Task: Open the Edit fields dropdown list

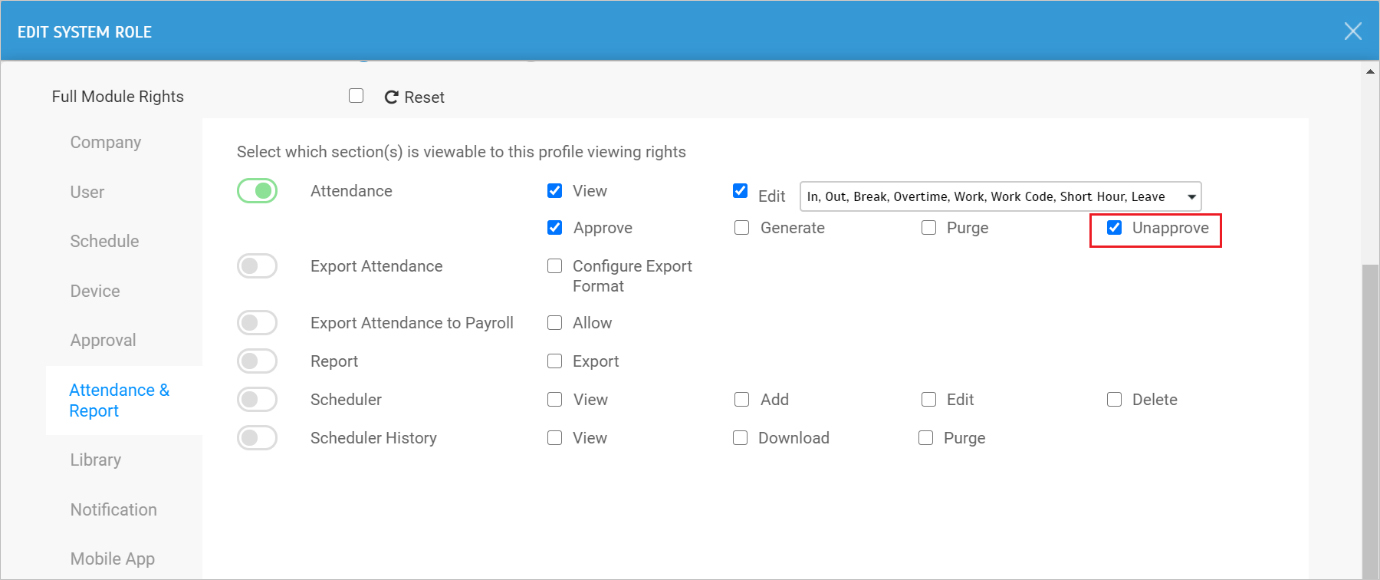Action: 1000,197
